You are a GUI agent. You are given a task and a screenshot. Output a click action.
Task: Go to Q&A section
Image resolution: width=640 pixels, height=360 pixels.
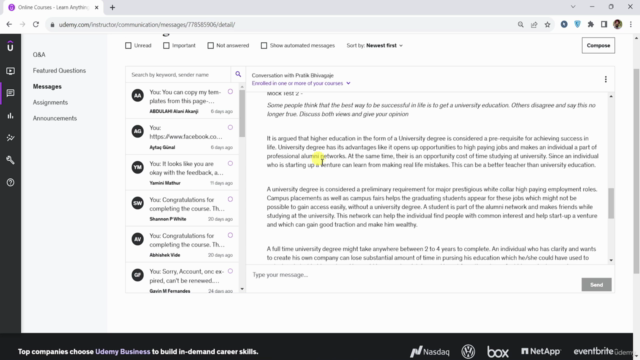pyautogui.click(x=39, y=54)
